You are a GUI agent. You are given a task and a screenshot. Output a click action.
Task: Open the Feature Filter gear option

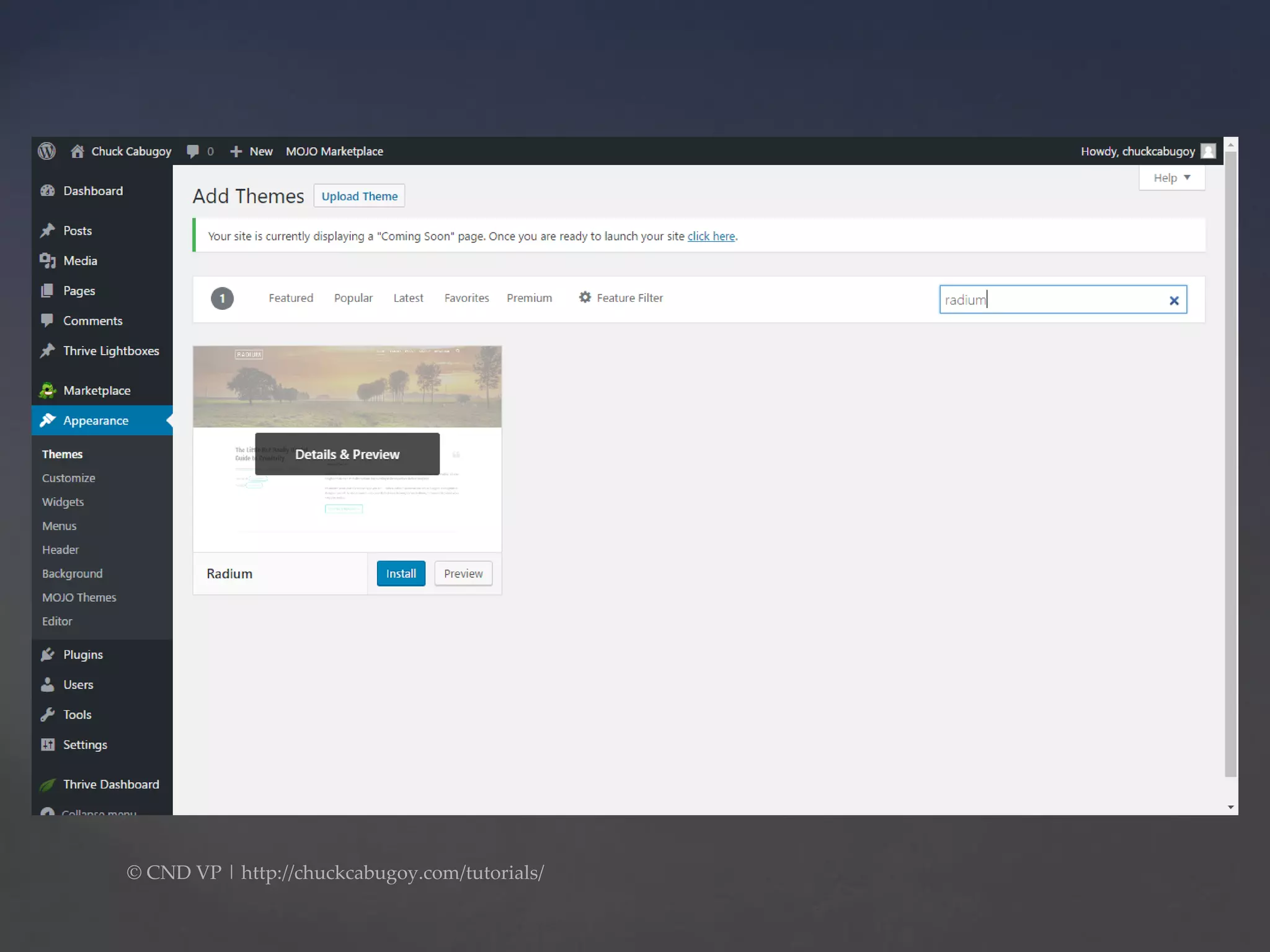click(621, 298)
